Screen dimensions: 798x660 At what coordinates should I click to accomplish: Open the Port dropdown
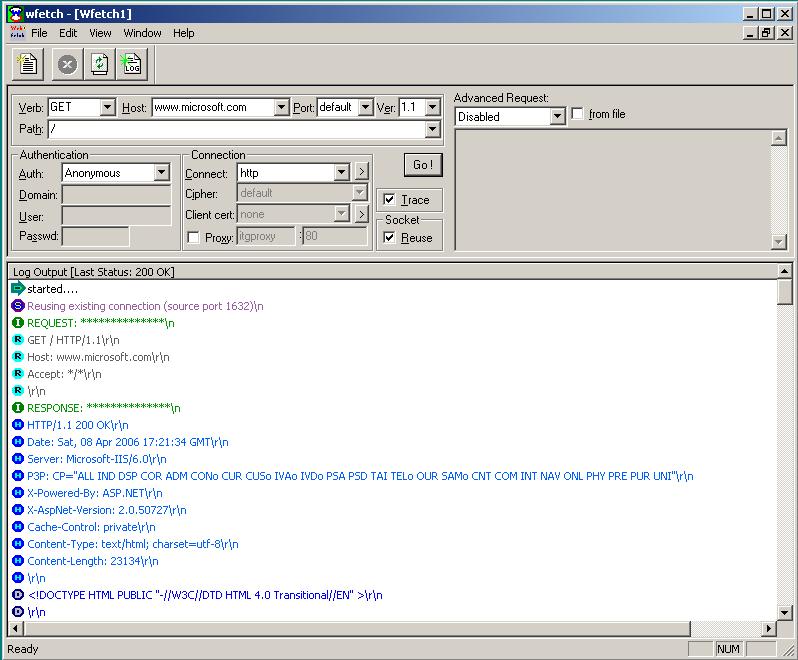click(x=365, y=107)
